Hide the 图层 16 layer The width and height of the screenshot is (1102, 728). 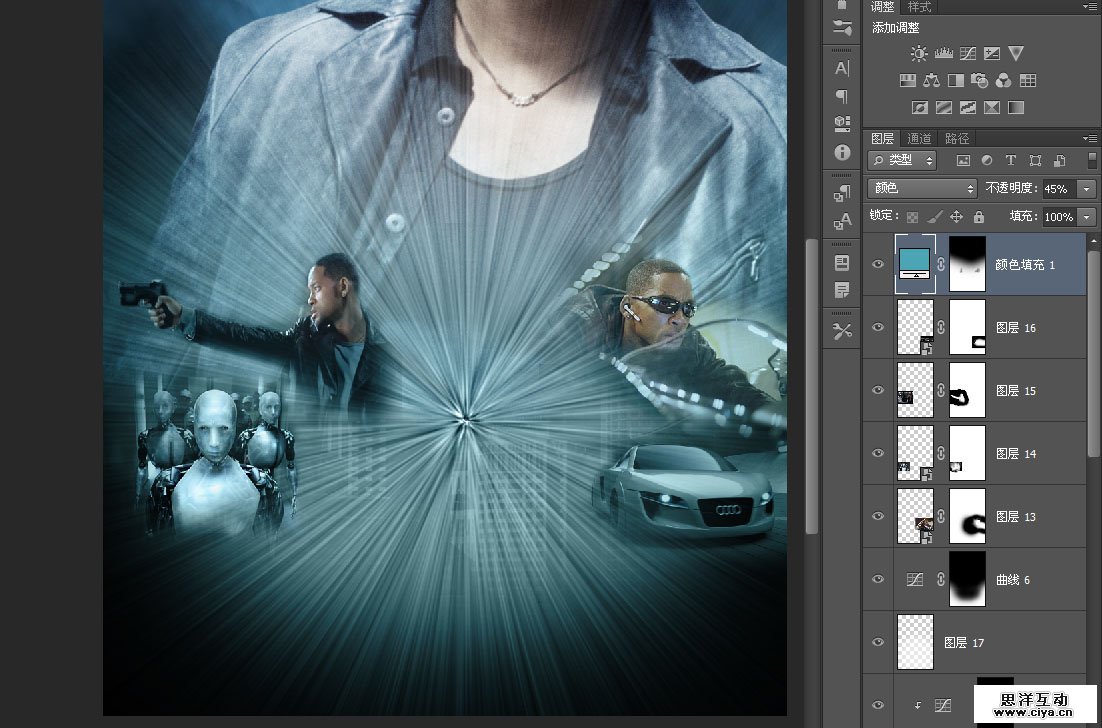click(x=878, y=328)
